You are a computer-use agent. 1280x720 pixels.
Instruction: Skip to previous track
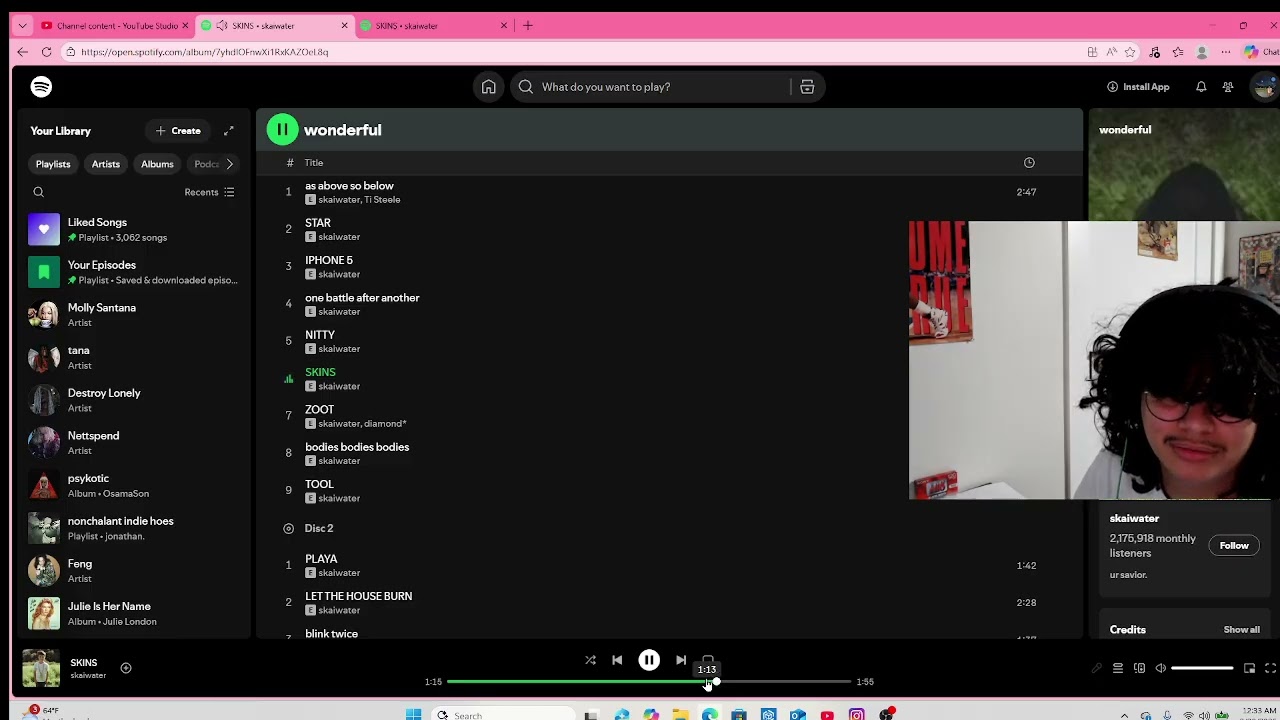[x=617, y=660]
